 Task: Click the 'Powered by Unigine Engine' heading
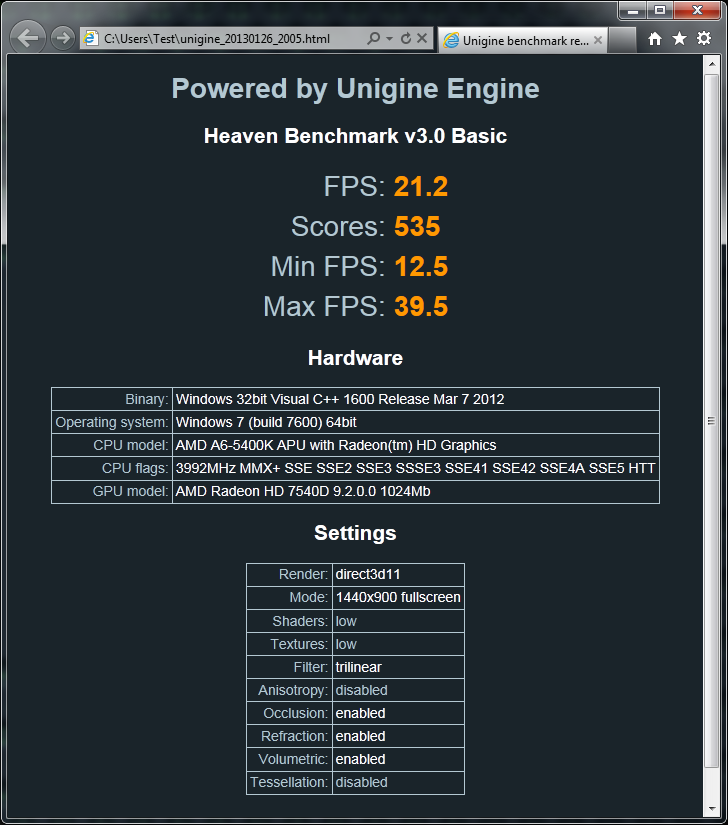coord(356,88)
